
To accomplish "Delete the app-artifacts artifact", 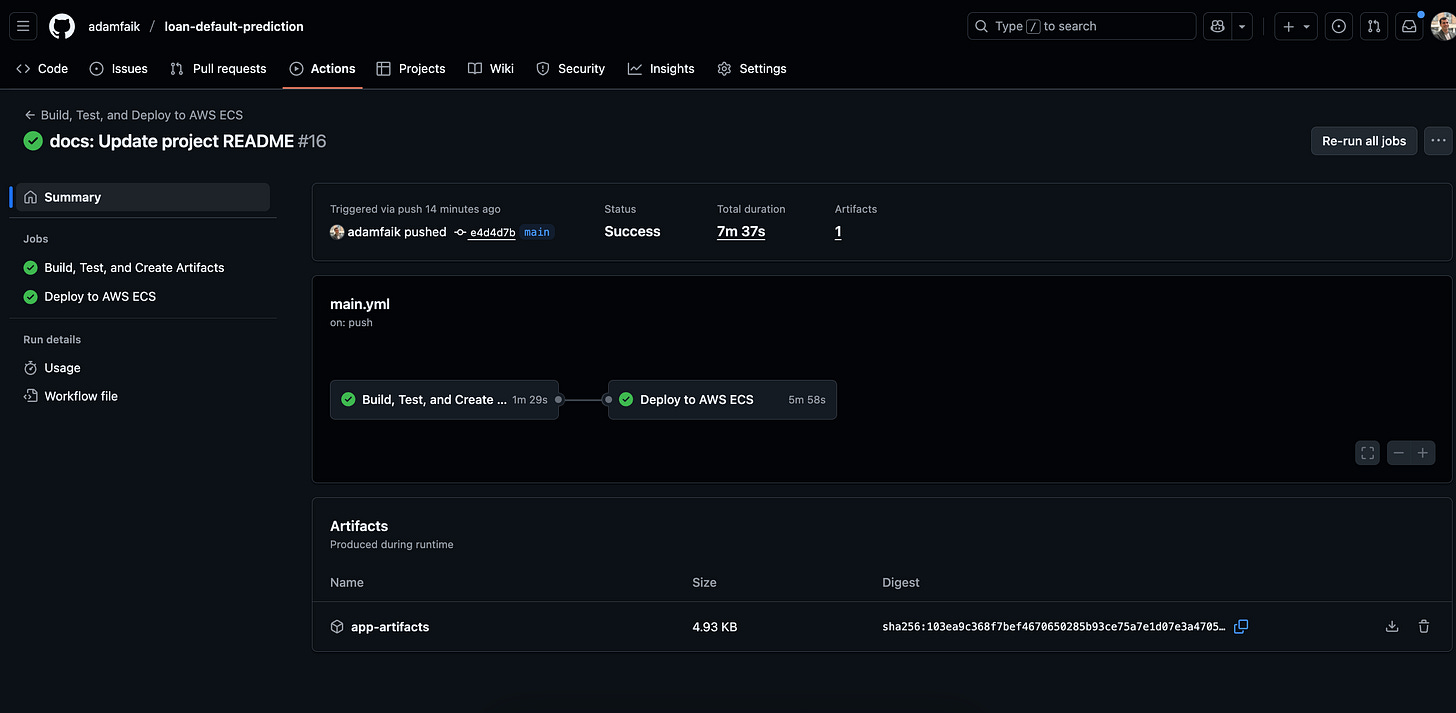I will (1424, 627).
